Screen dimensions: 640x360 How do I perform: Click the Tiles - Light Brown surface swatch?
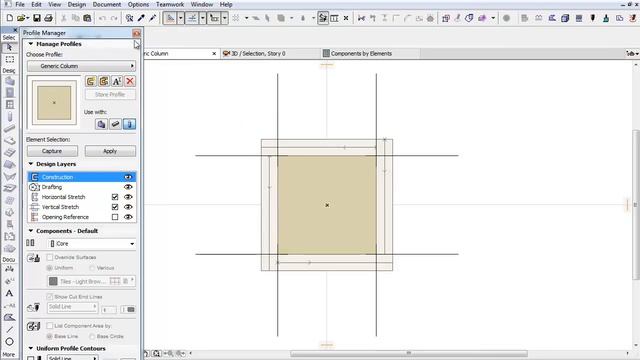pos(53,281)
